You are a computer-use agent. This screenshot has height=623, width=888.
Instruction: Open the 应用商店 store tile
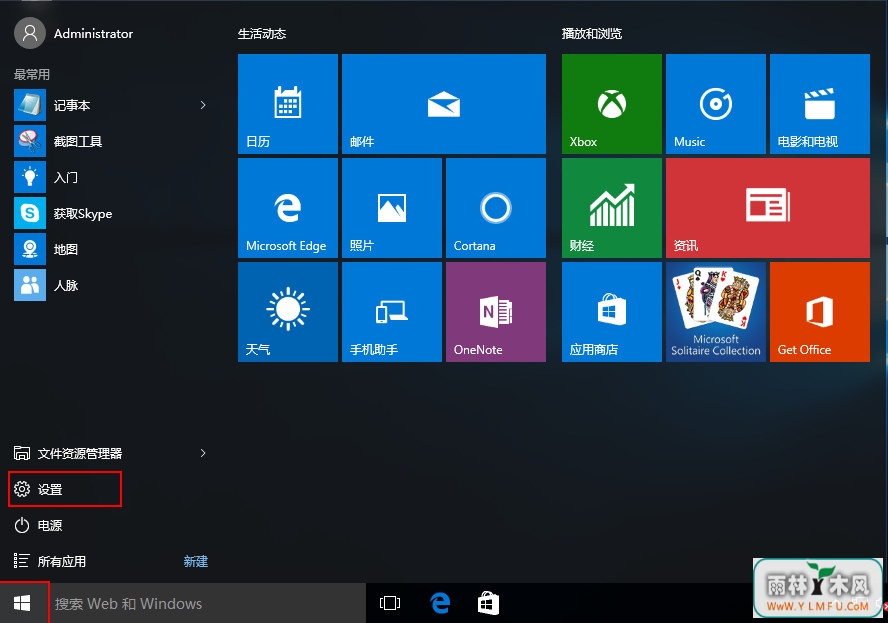coord(612,312)
